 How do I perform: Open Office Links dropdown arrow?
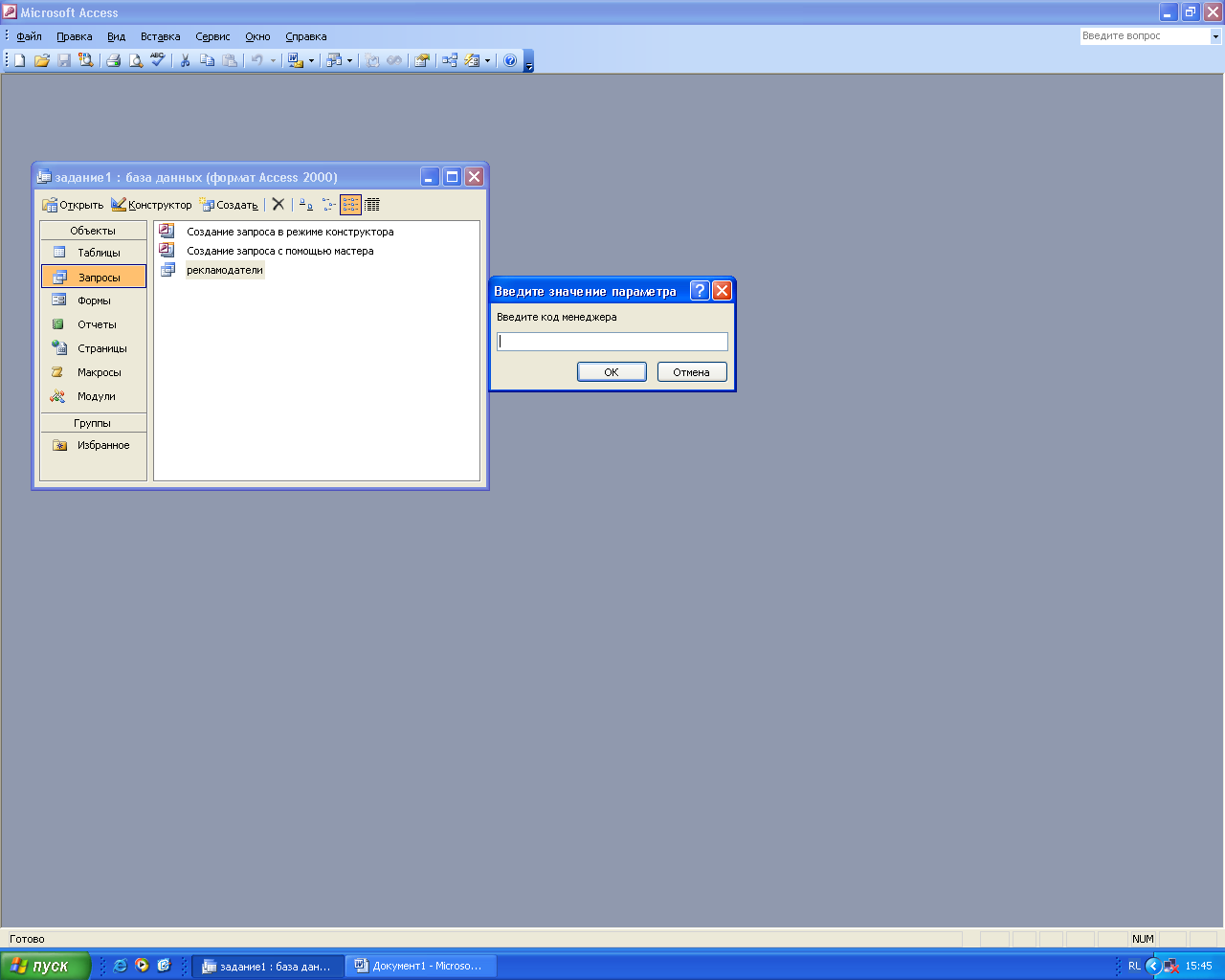pyautogui.click(x=311, y=60)
